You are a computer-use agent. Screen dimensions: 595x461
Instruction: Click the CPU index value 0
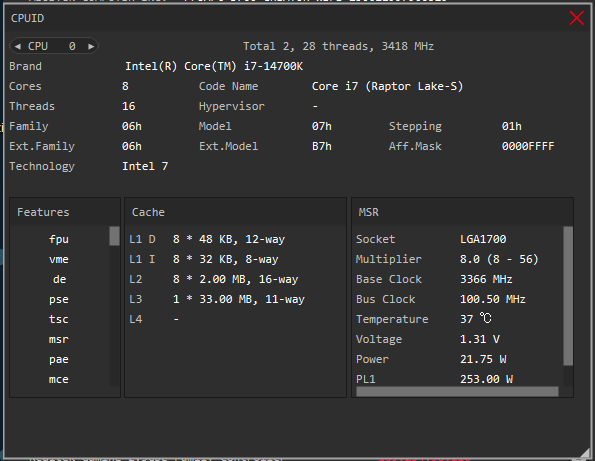[x=72, y=46]
